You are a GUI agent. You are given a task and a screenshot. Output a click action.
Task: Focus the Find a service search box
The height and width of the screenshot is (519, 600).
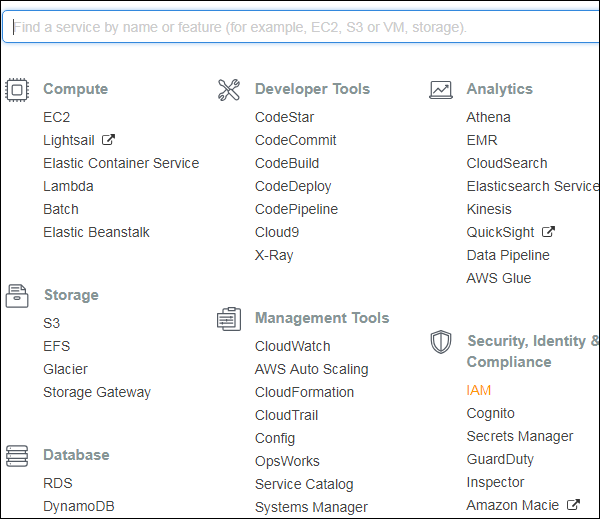(300, 27)
